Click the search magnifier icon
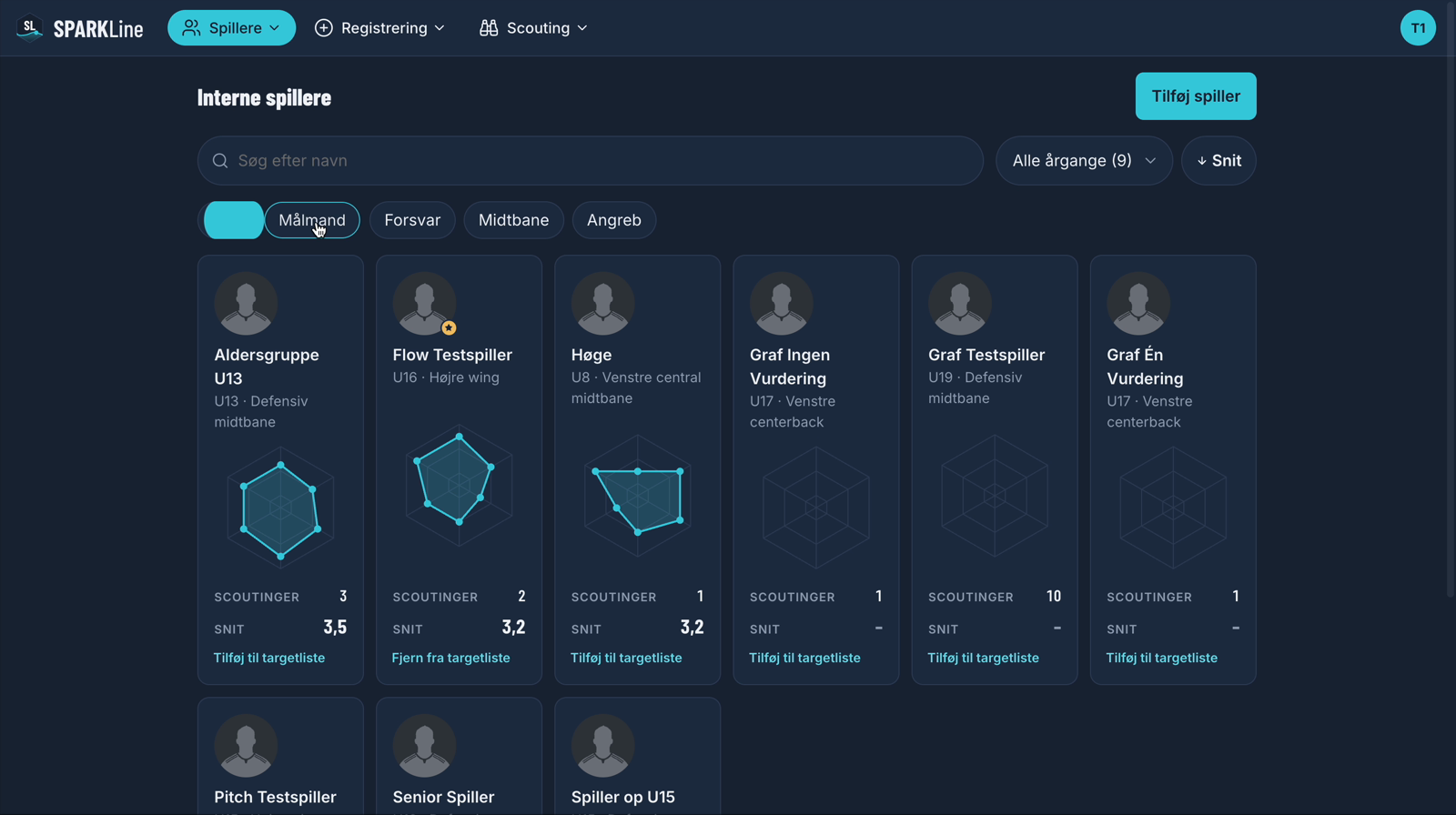Viewport: 1456px width, 815px height. click(x=220, y=161)
